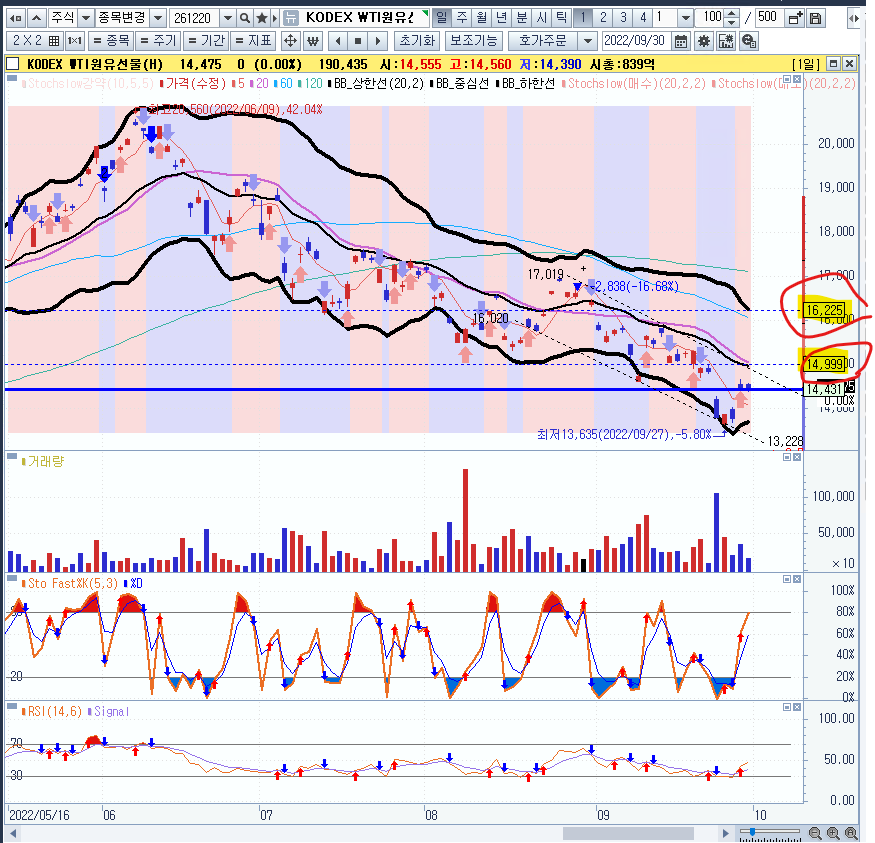Open the 종목변경 dropdown arrow
Screen dimensions: 875x843
158,18
